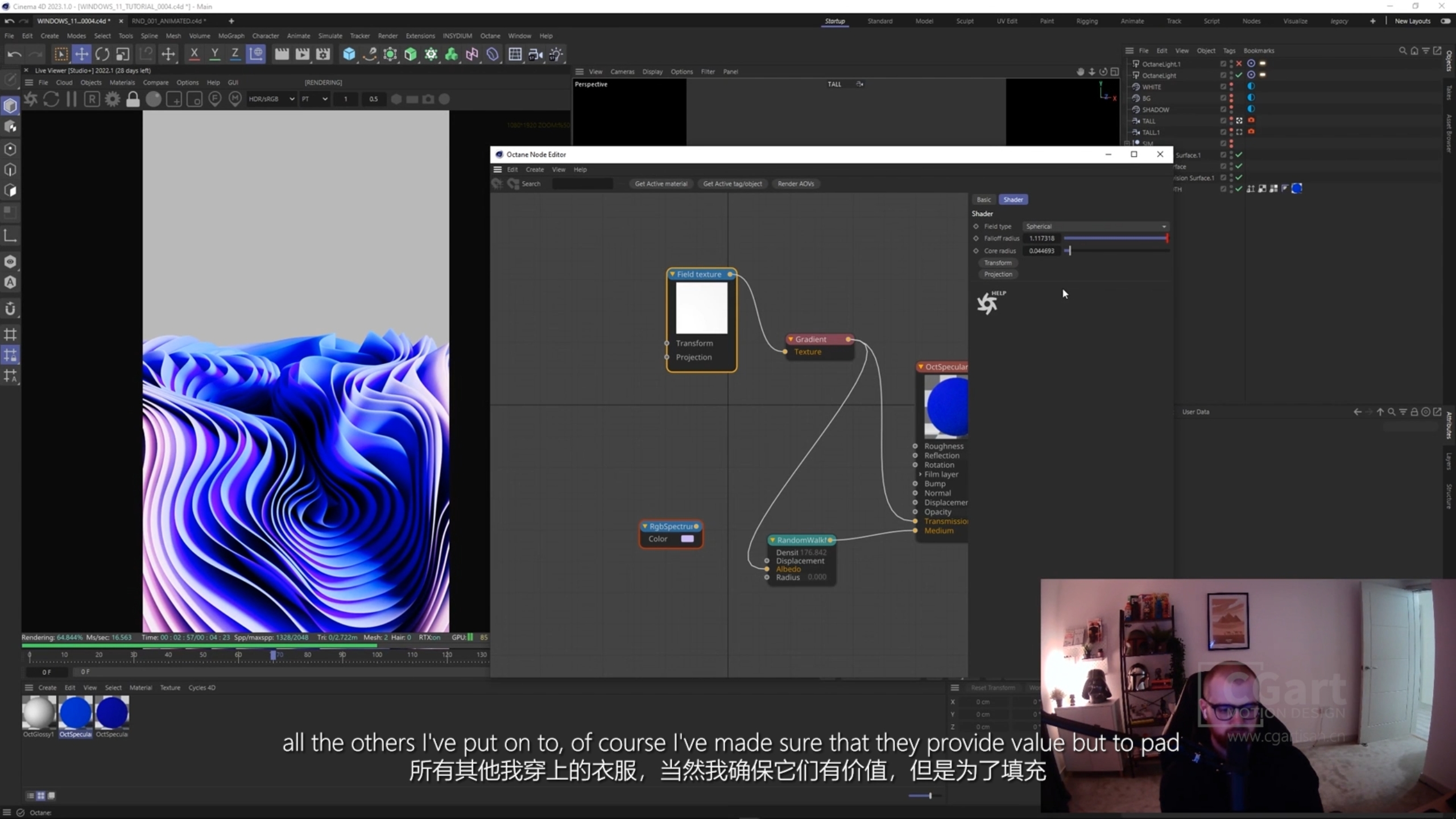Click the Get Active material button
This screenshot has height=819, width=1456.
[x=661, y=184]
